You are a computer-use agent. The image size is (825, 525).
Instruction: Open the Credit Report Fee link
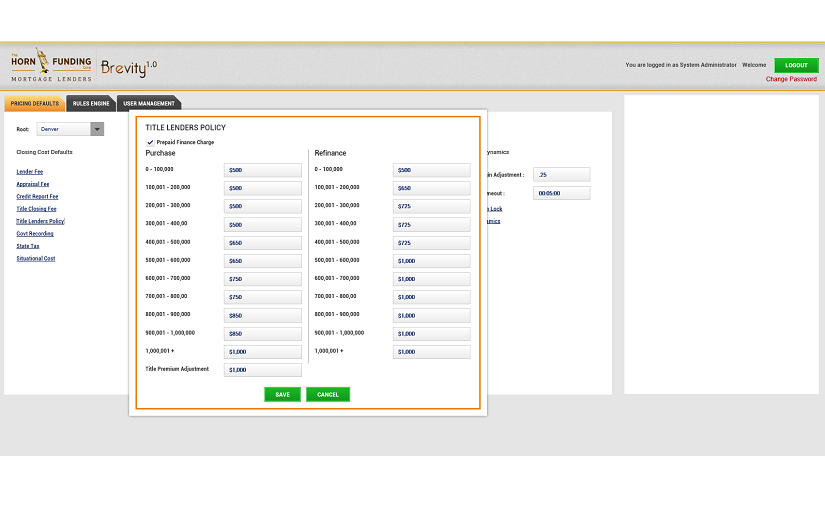pyautogui.click(x=37, y=196)
